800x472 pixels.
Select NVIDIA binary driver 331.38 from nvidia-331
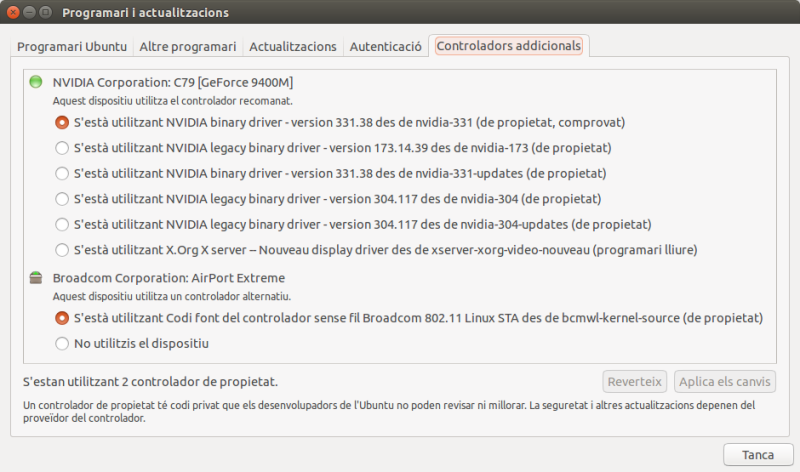tap(62, 123)
